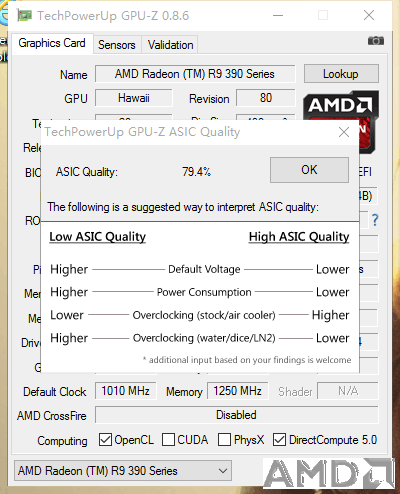Image resolution: width=400 pixels, height=494 pixels.
Task: Switch to the Sensors tab
Action: click(117, 45)
